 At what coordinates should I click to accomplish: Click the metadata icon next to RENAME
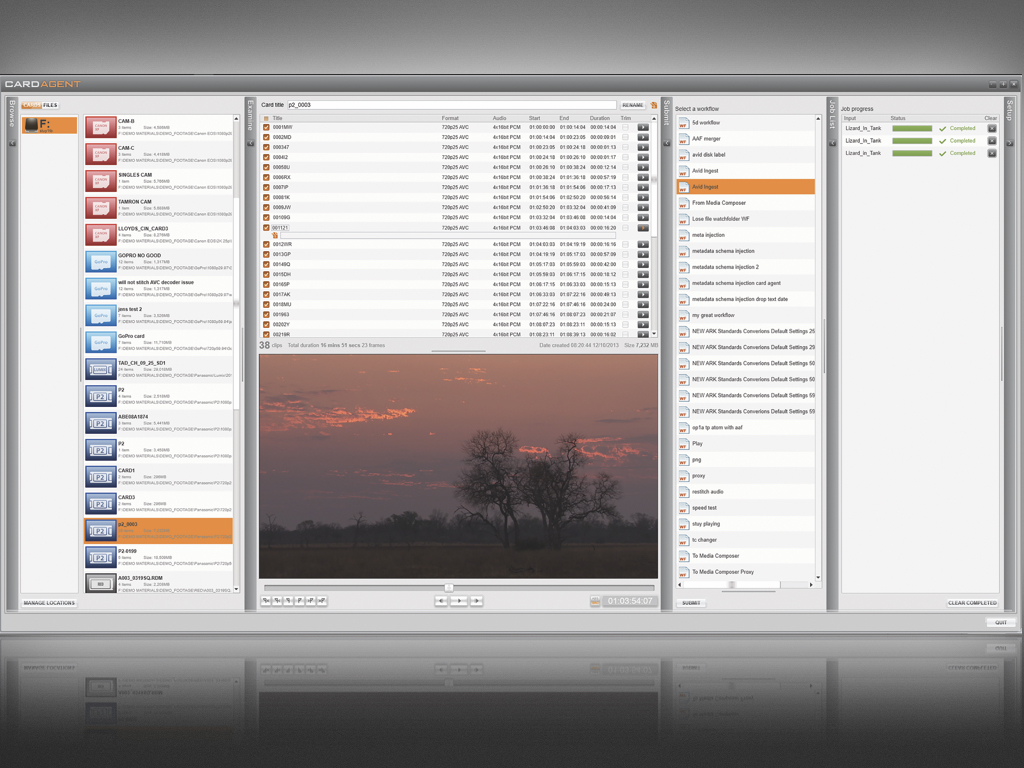click(654, 105)
